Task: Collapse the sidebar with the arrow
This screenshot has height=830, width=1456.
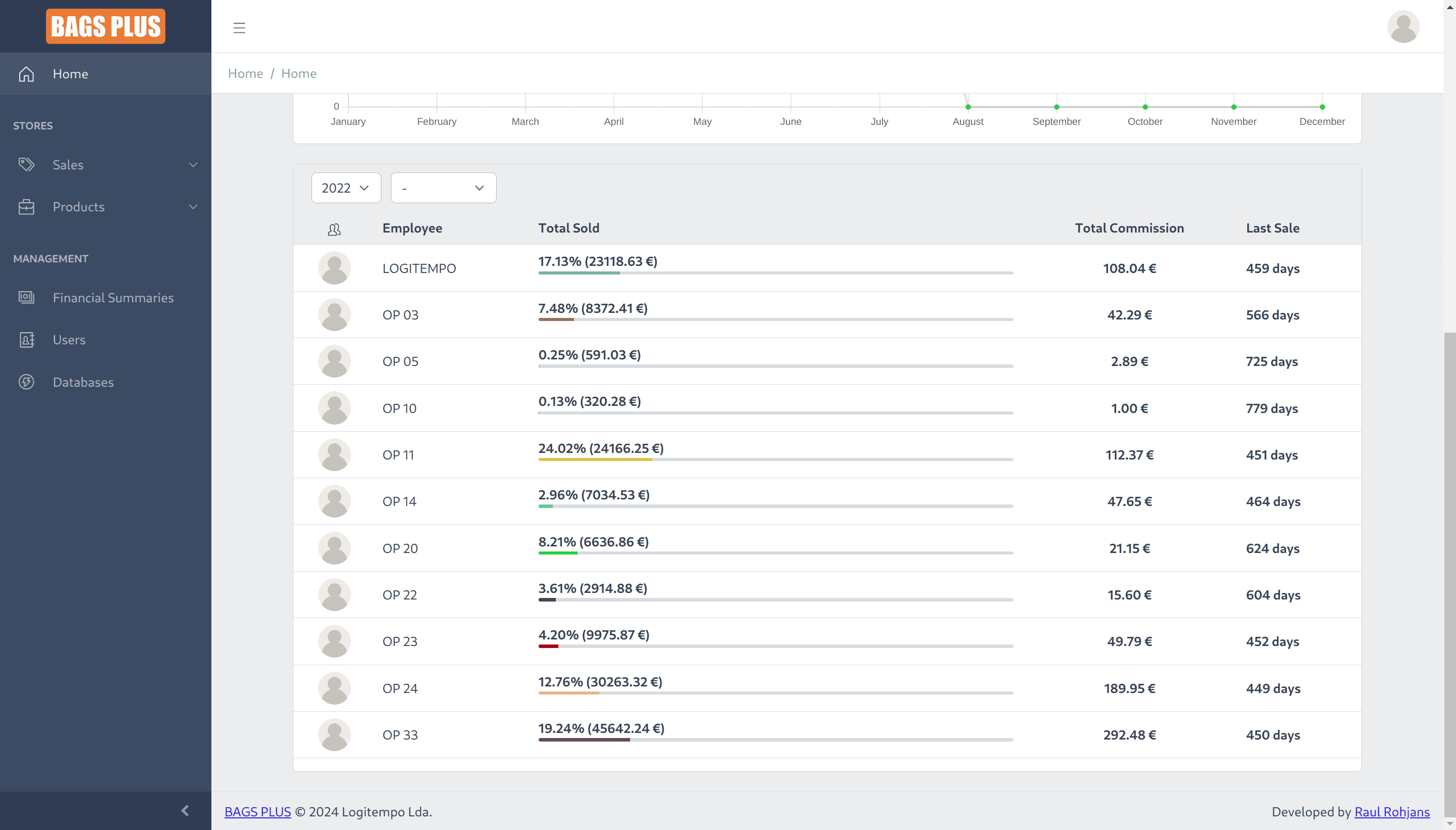Action: pyautogui.click(x=186, y=810)
